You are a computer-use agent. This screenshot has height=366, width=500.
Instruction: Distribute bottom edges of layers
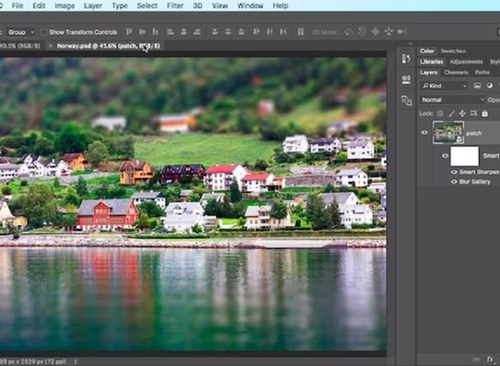(241, 32)
